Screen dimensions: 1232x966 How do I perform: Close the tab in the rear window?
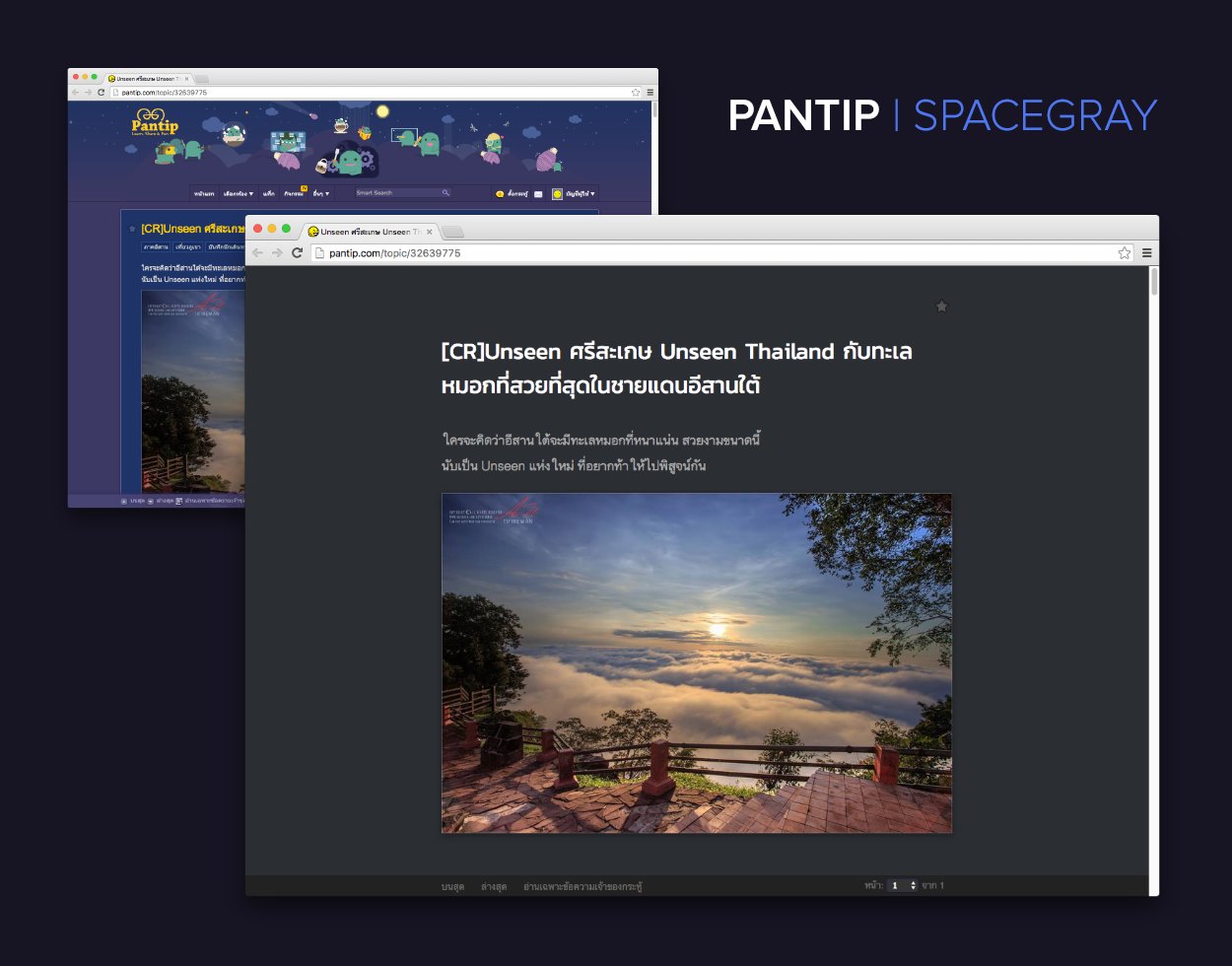tap(188, 78)
